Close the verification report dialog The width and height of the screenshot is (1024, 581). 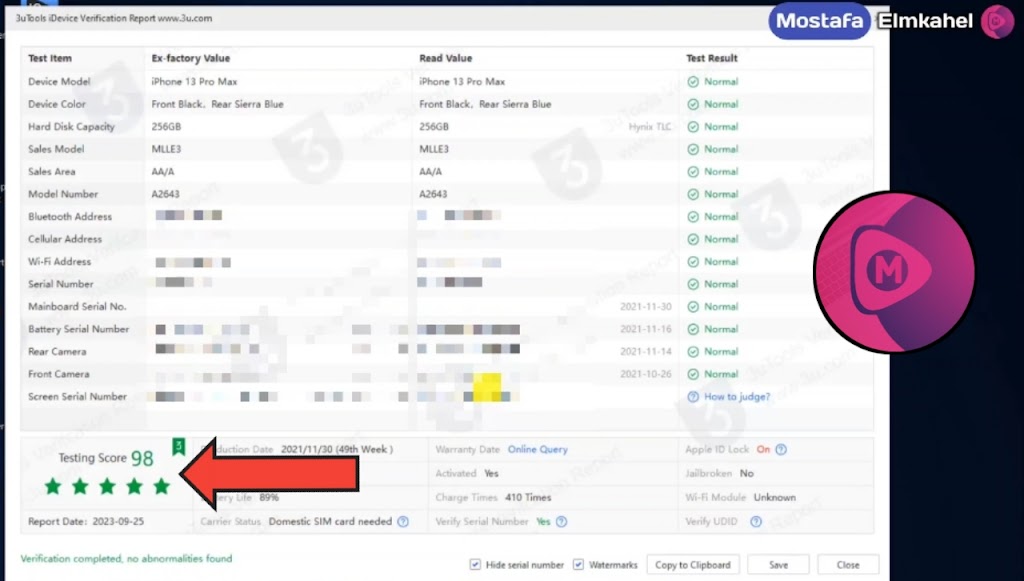848,565
